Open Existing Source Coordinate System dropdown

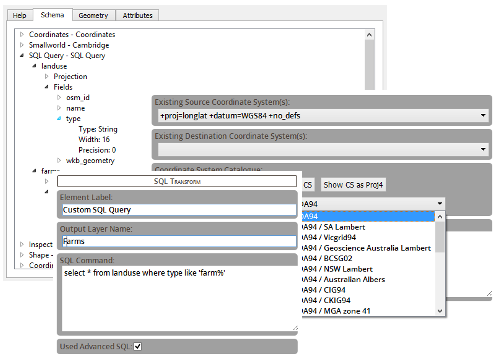pyautogui.click(x=483, y=115)
